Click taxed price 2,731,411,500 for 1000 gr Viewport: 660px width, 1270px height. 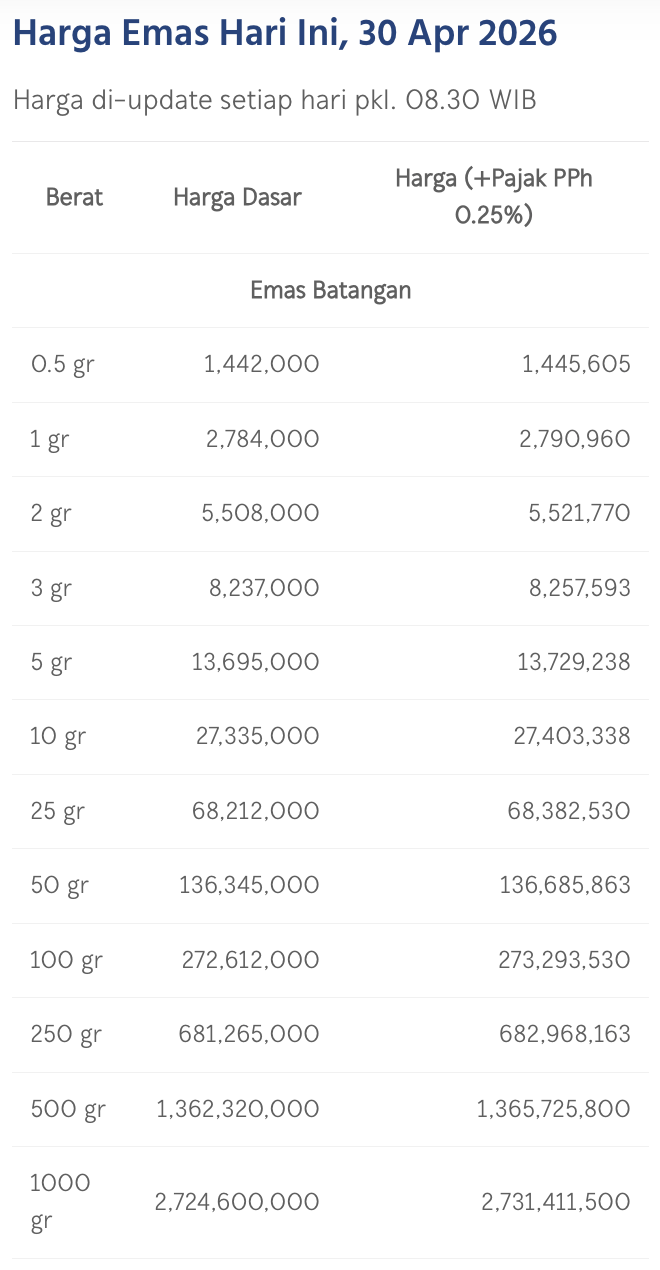click(x=556, y=1202)
